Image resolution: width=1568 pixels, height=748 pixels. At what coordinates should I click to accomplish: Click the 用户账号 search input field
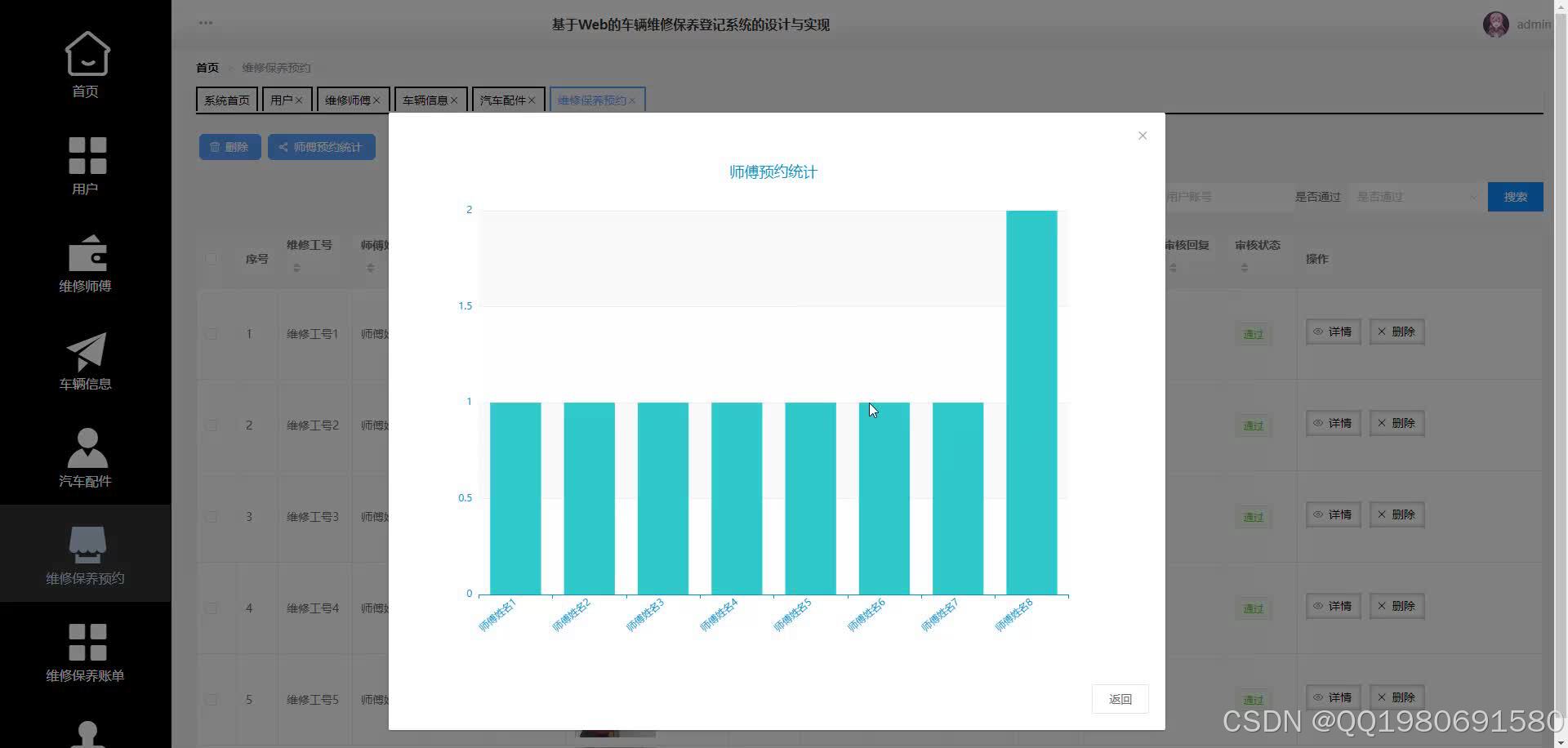point(1229,197)
